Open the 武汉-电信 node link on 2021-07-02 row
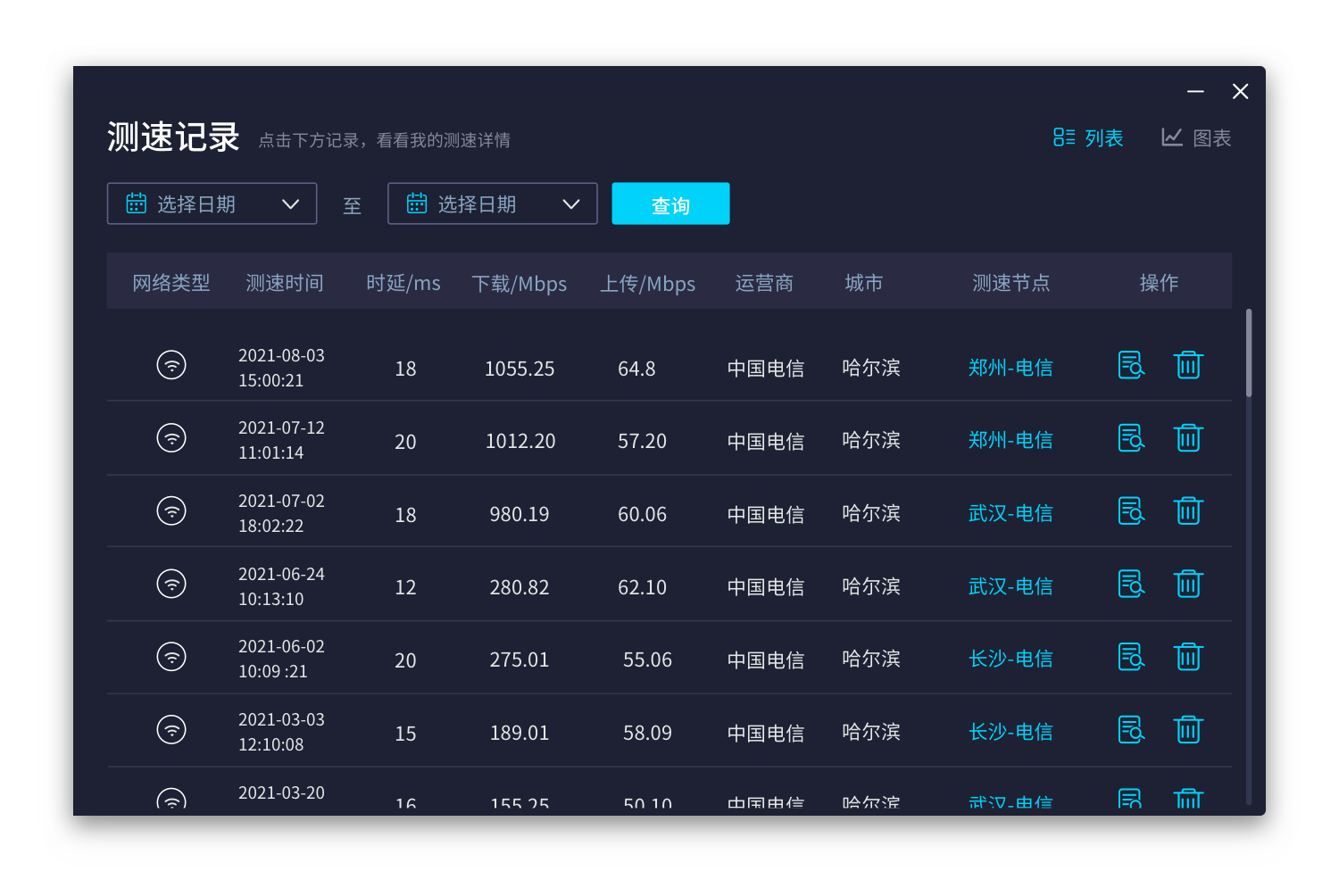The height and width of the screenshot is (896, 1339). [1010, 513]
